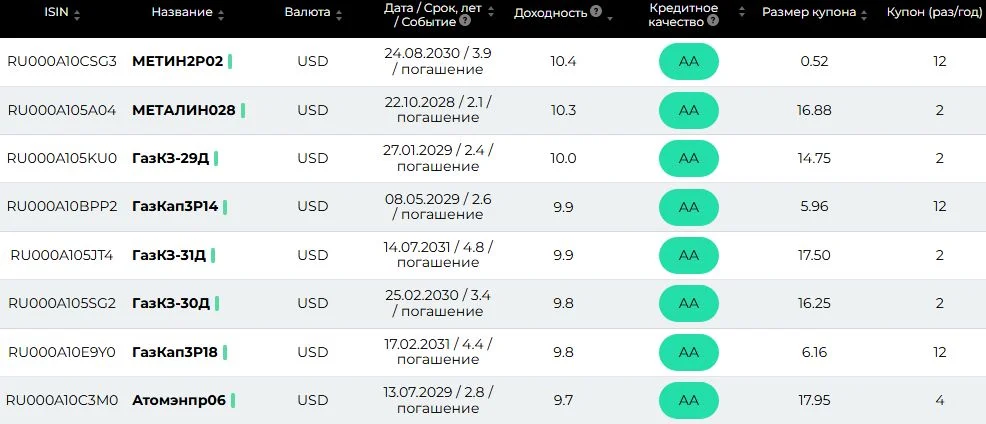Open ГазКап3Р18 bond link
986x424 pixels.
tap(175, 352)
